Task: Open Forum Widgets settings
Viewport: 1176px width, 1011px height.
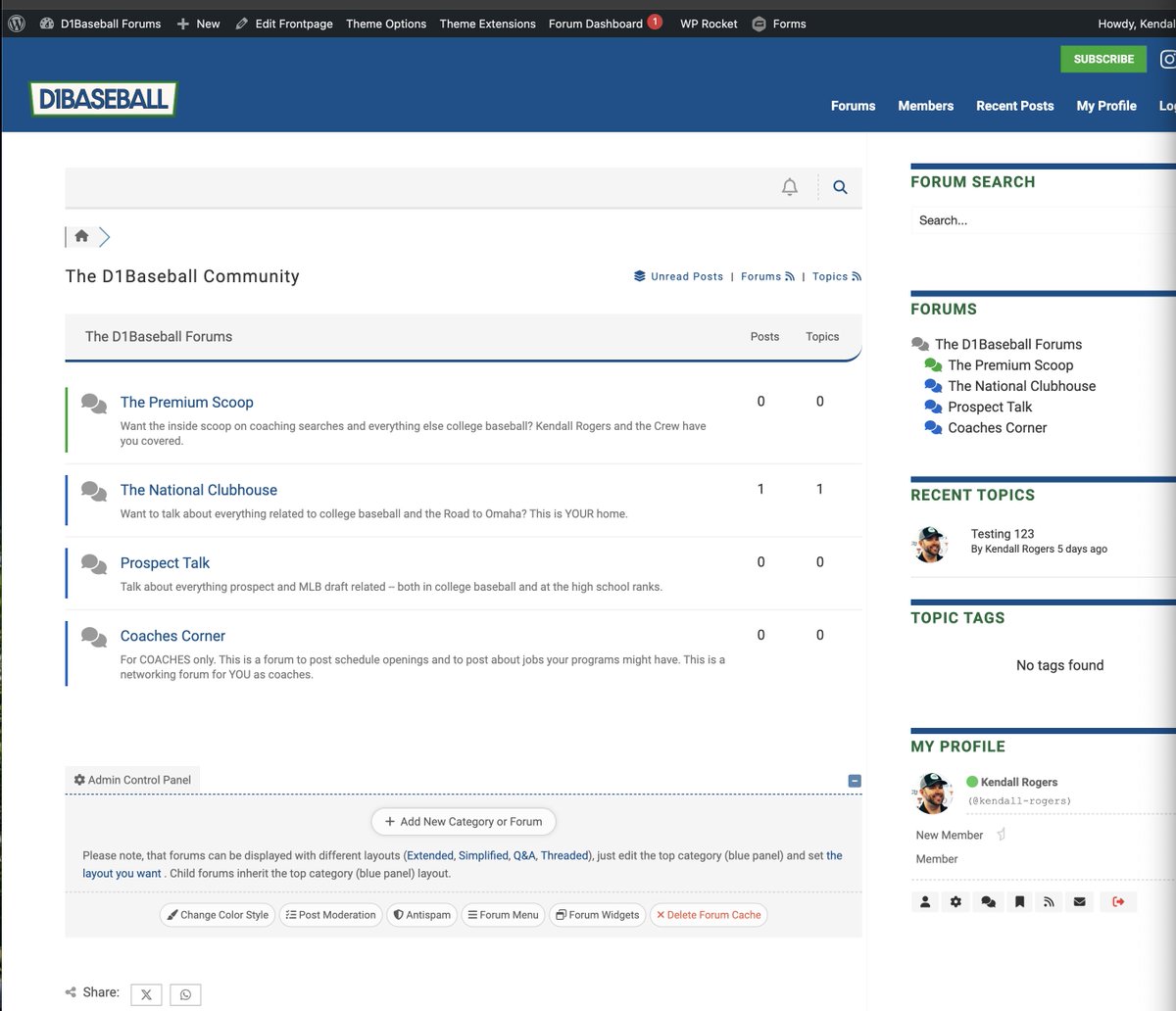Action: click(x=597, y=915)
